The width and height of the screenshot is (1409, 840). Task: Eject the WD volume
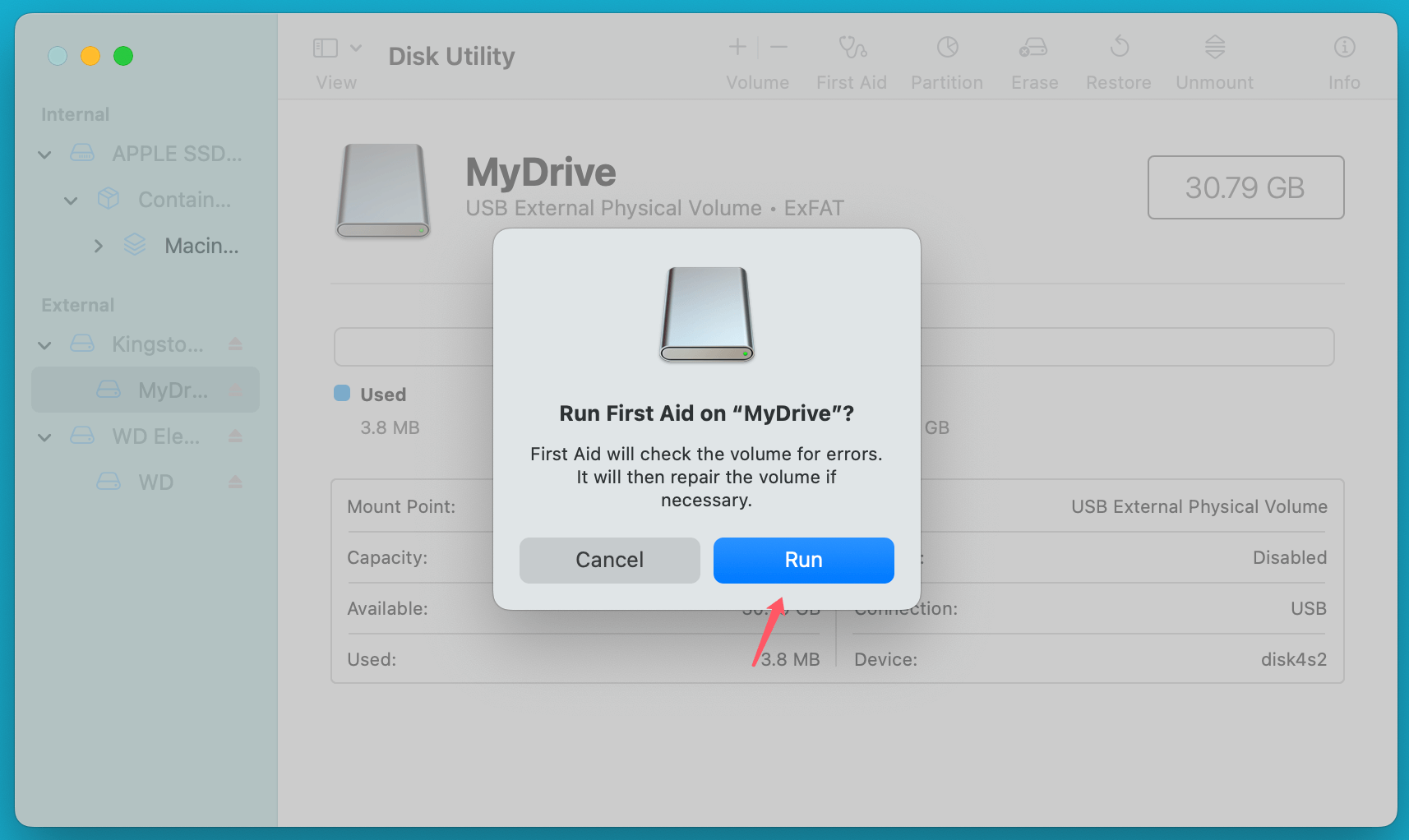235,482
